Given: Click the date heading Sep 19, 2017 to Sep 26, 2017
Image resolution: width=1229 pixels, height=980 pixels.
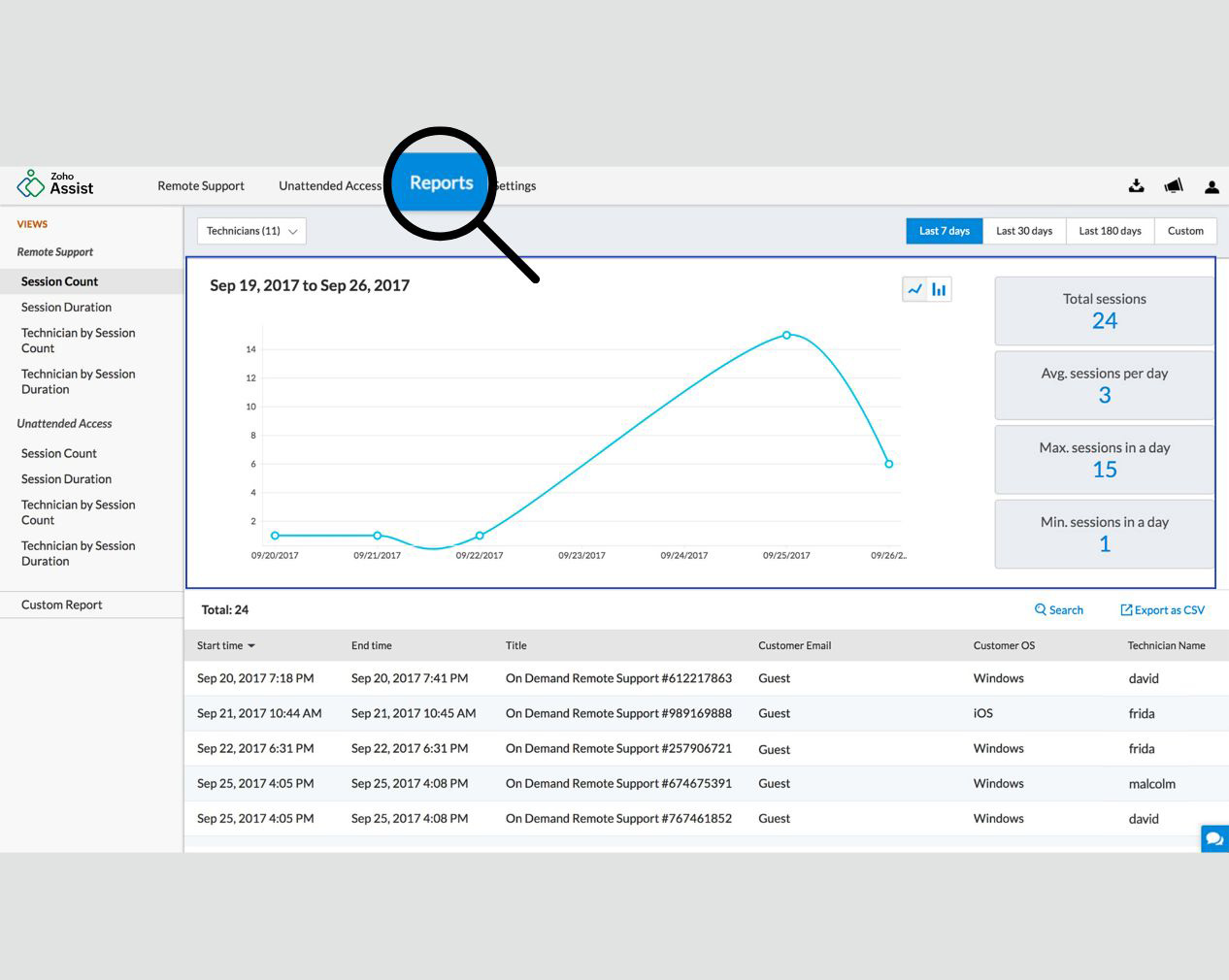Looking at the screenshot, I should pyautogui.click(x=310, y=285).
